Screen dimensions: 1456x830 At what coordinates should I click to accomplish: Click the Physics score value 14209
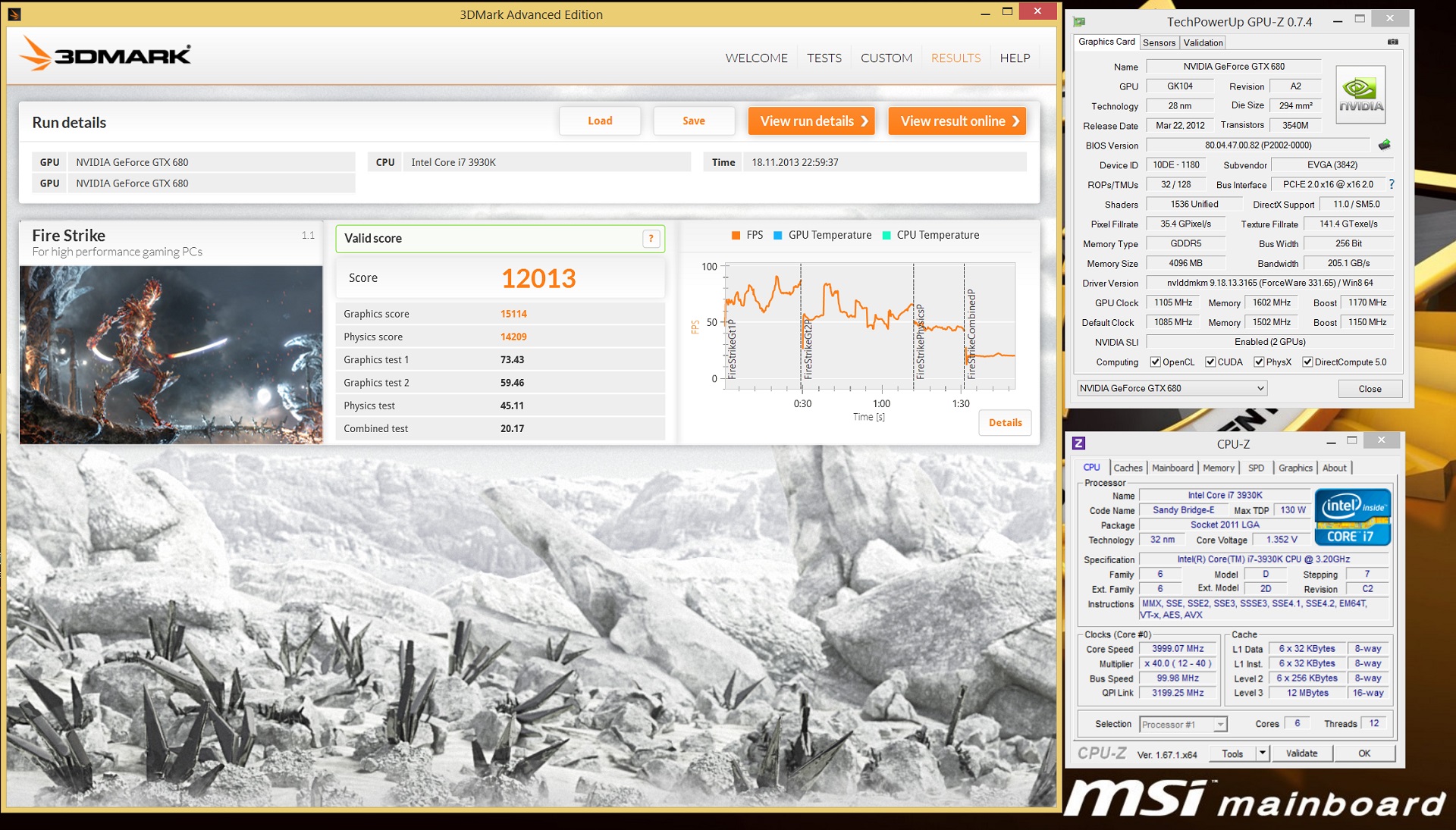[513, 337]
